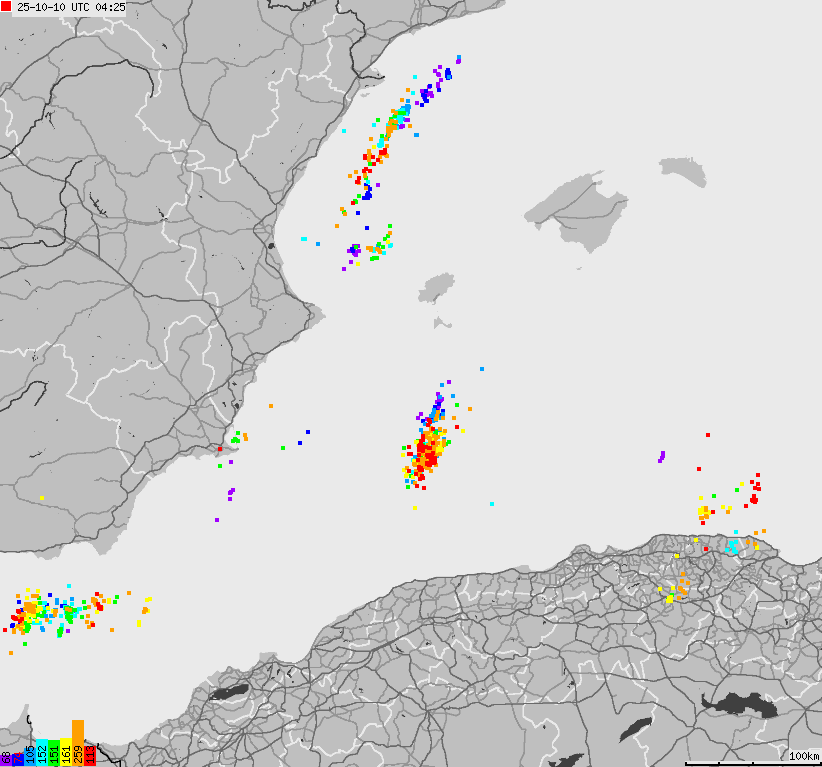The image size is (822, 767).
Task: Click the orange strike cluster in bottom-left sea
Action: point(31,608)
